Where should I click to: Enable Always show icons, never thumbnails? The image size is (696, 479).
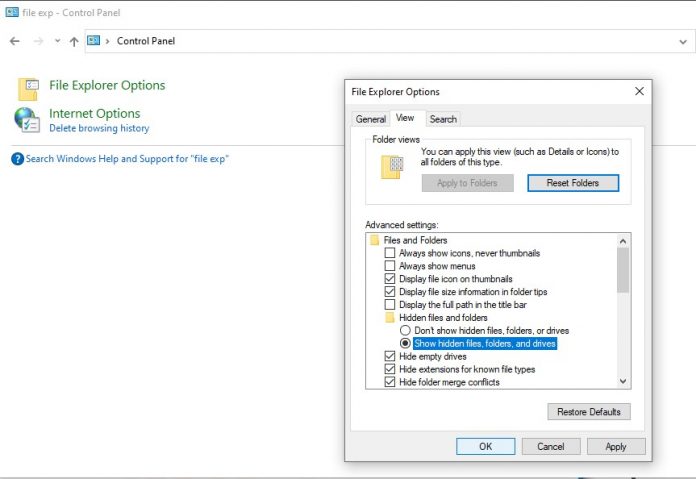[x=390, y=253]
